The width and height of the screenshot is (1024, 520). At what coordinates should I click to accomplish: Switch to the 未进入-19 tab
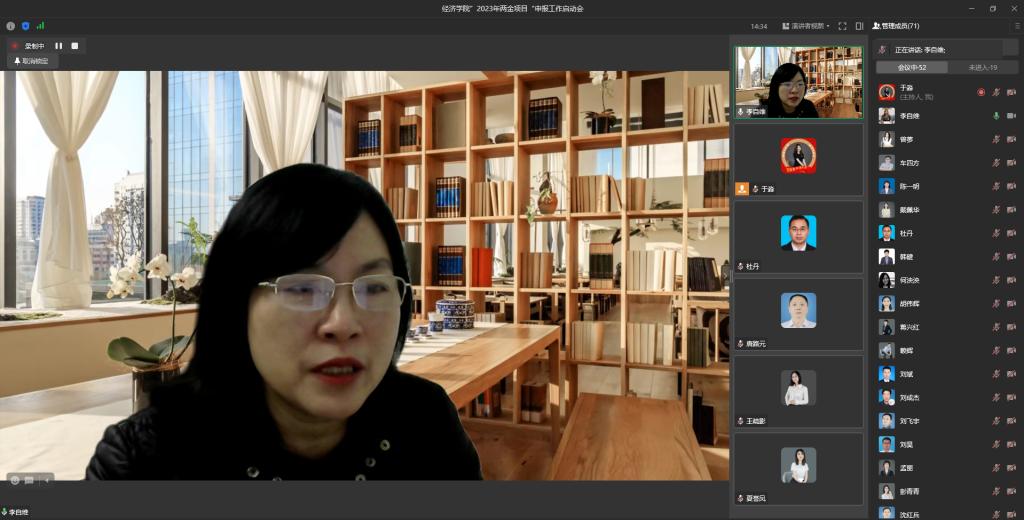[x=983, y=67]
